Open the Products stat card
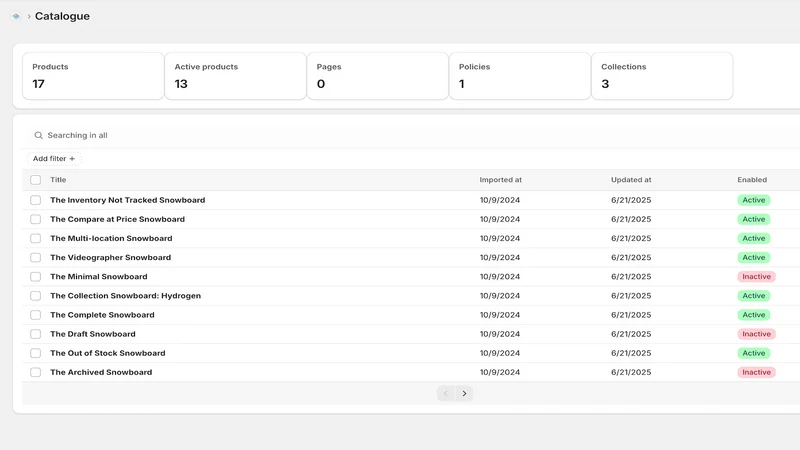The height and width of the screenshot is (450, 800). [x=93, y=76]
